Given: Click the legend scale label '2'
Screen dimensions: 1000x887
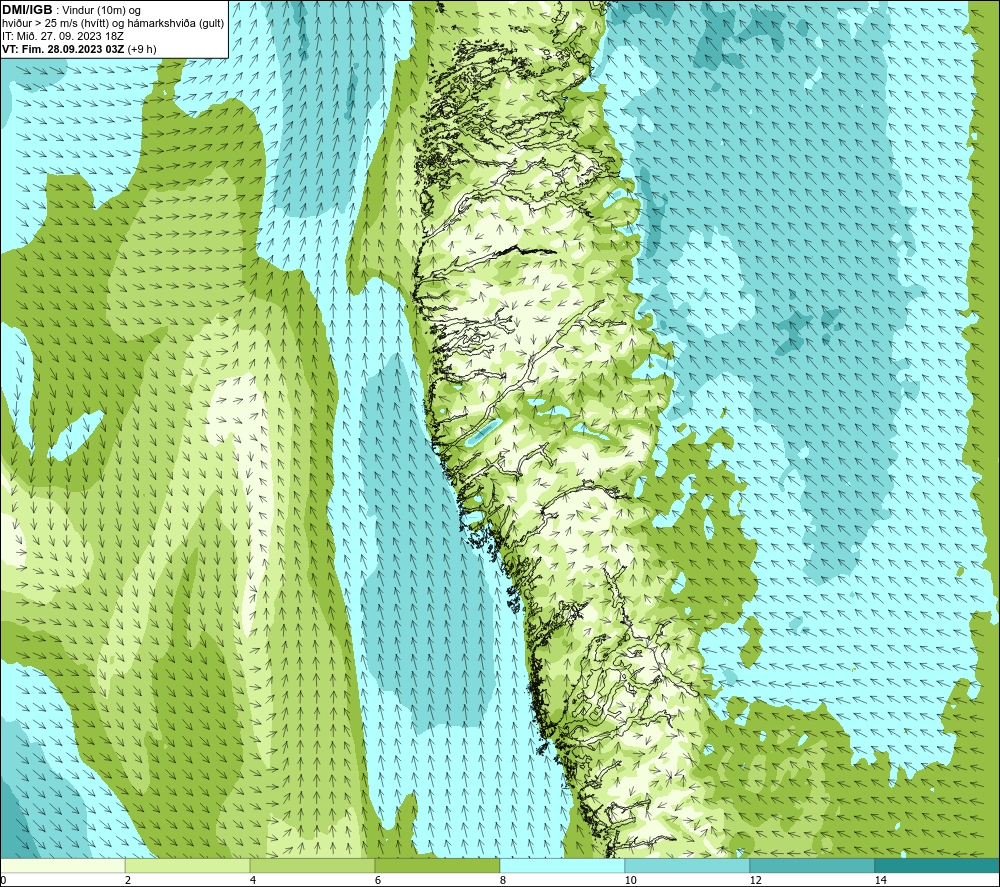Looking at the screenshot, I should point(128,880).
